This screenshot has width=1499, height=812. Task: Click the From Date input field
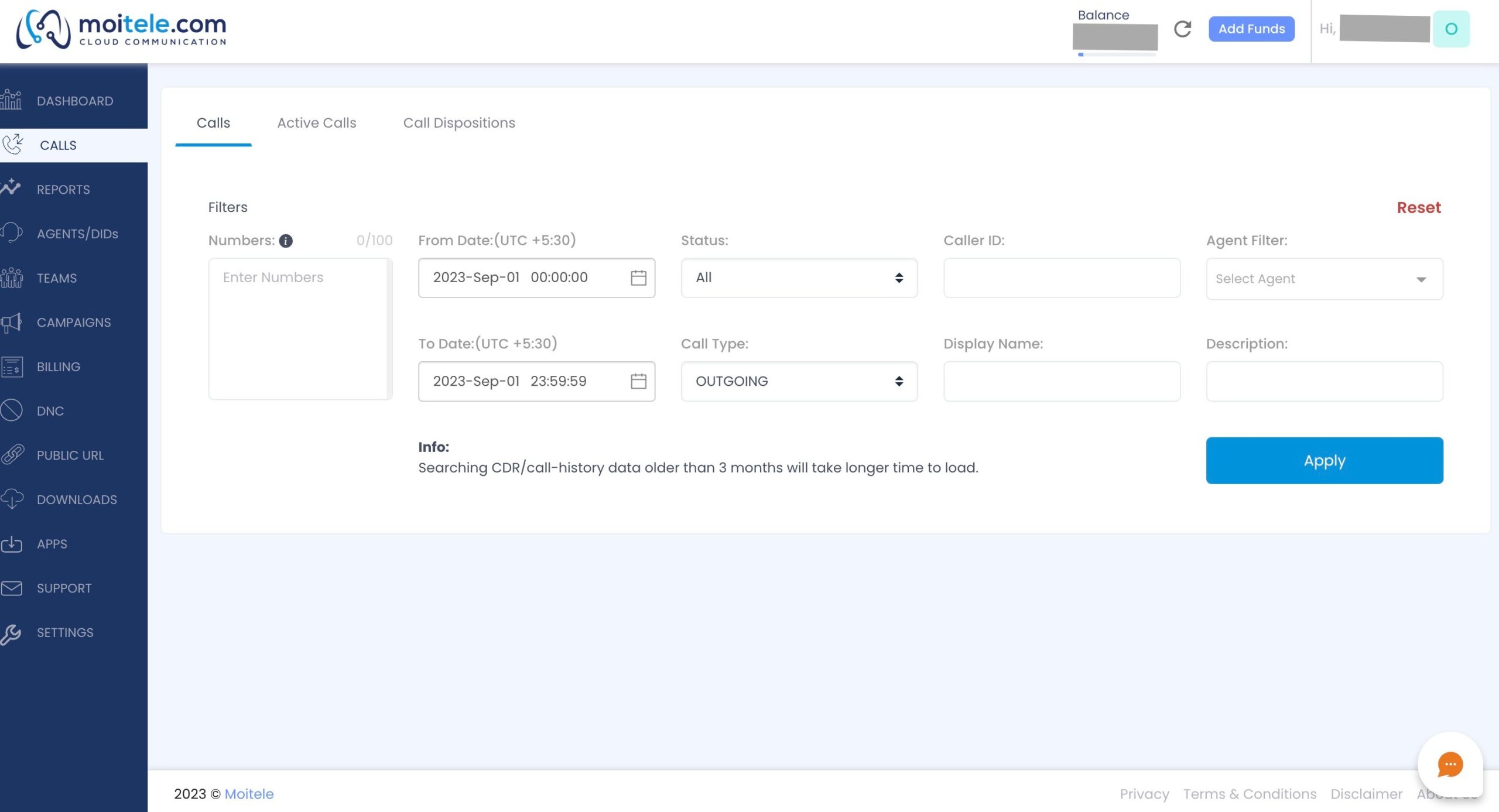[536, 277]
